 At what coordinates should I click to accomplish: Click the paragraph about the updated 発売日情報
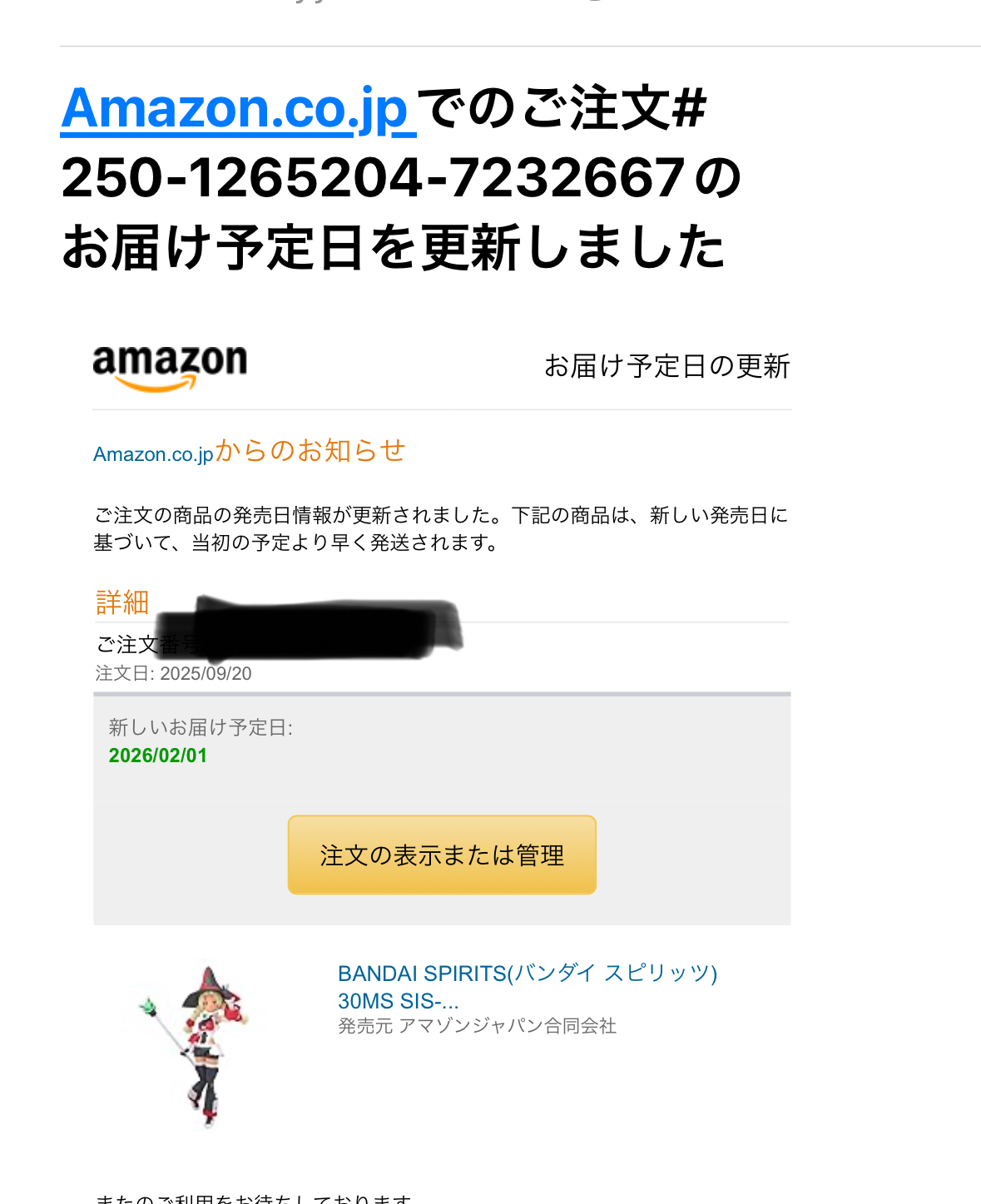[441, 529]
